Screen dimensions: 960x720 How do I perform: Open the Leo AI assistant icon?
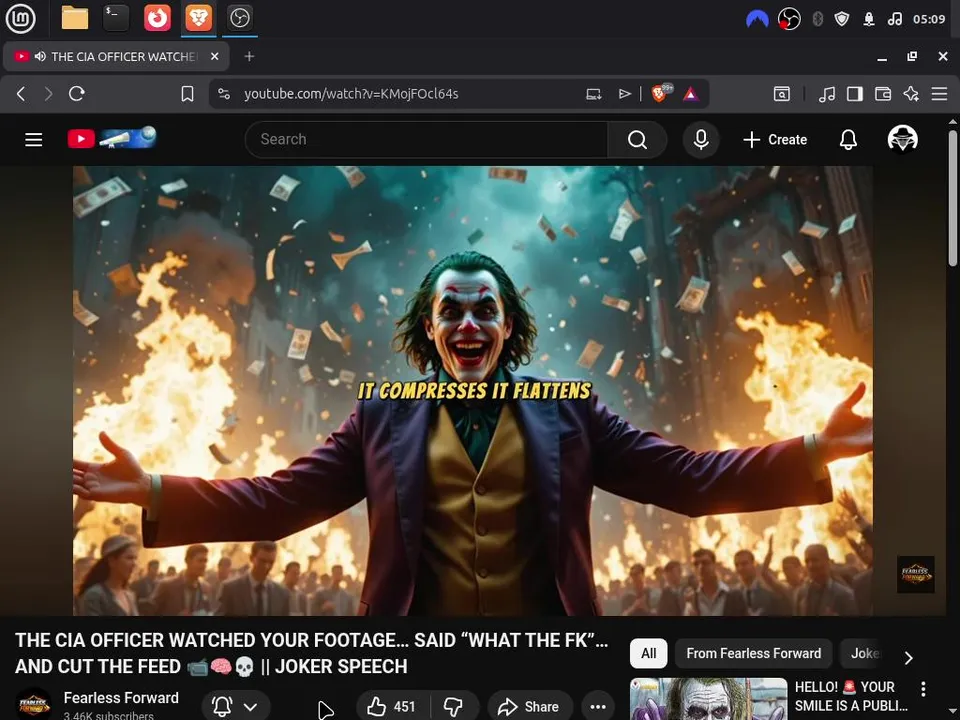click(911, 94)
